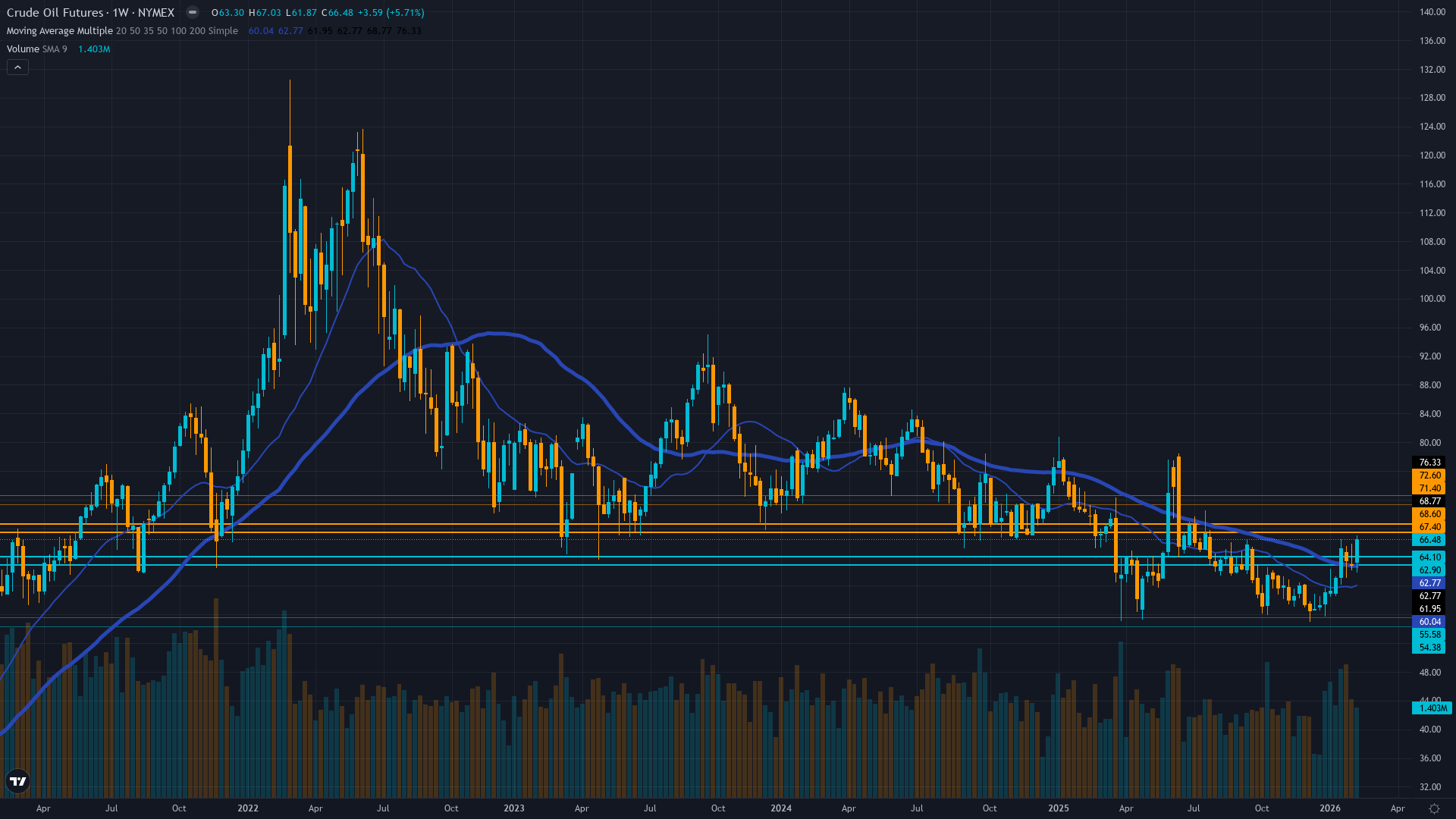The width and height of the screenshot is (1456, 819).
Task: Click the orange 71.40 price axis label
Action: [1429, 488]
